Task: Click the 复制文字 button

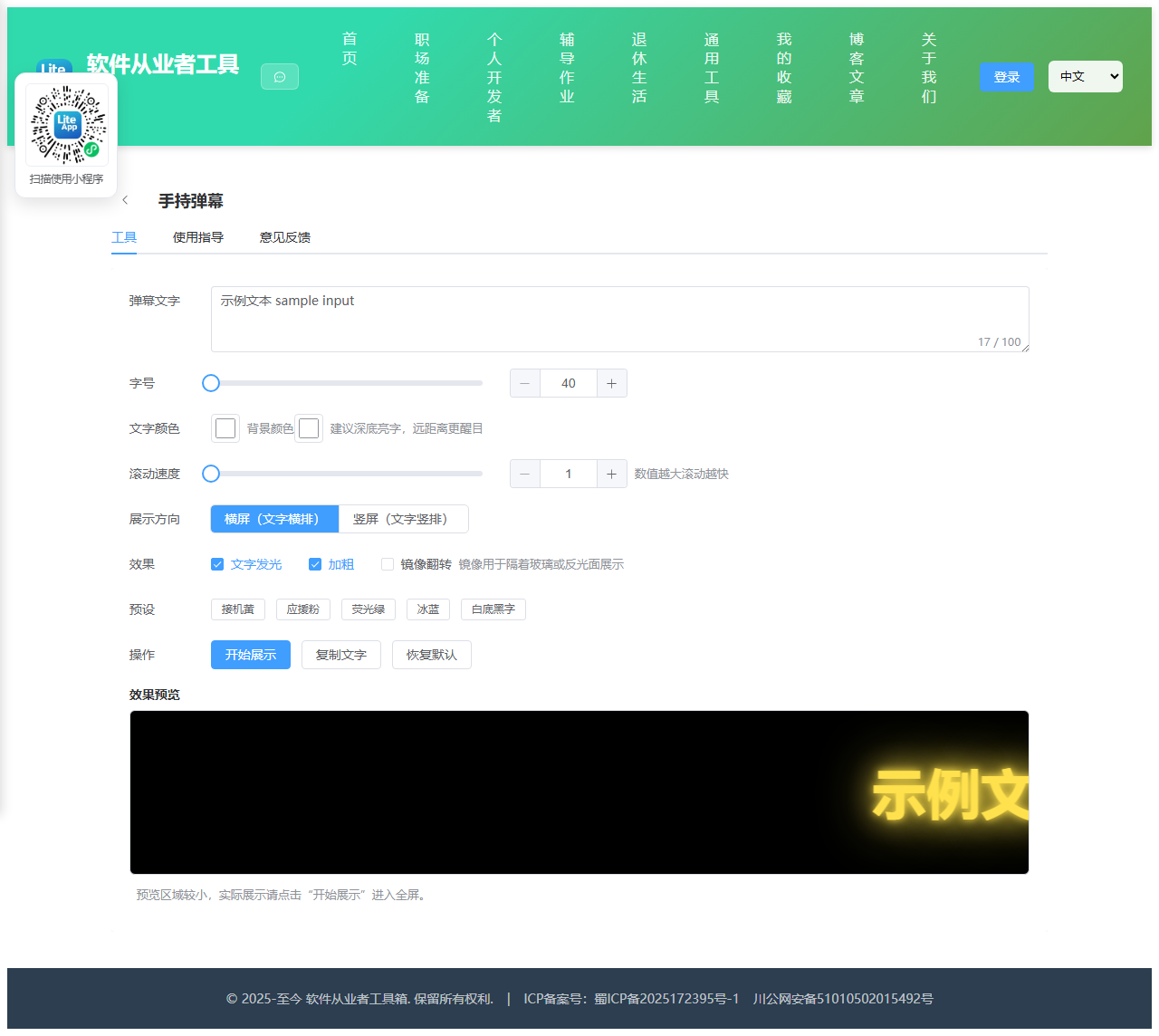Action: coord(341,655)
